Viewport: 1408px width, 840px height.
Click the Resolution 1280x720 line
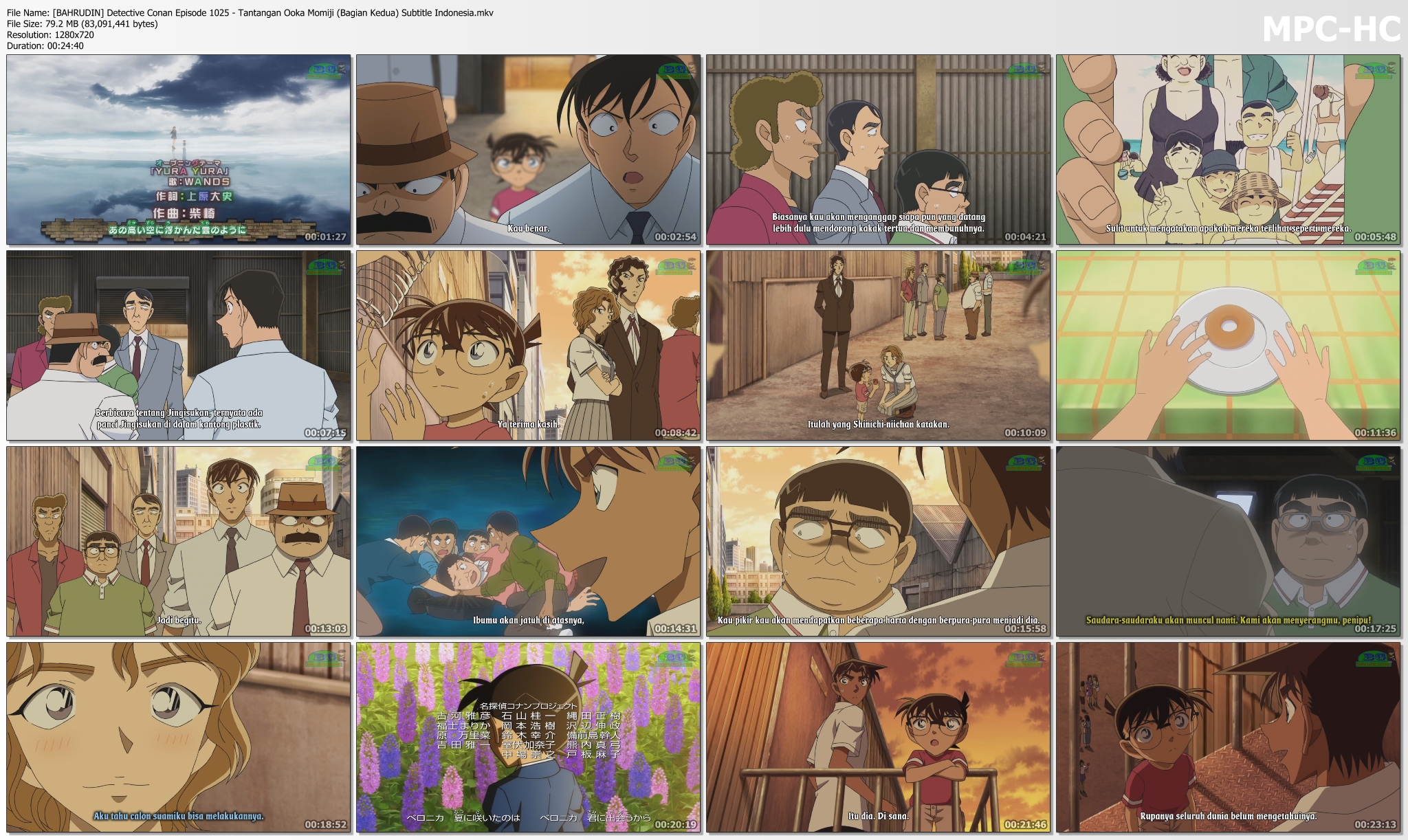pyautogui.click(x=50, y=34)
